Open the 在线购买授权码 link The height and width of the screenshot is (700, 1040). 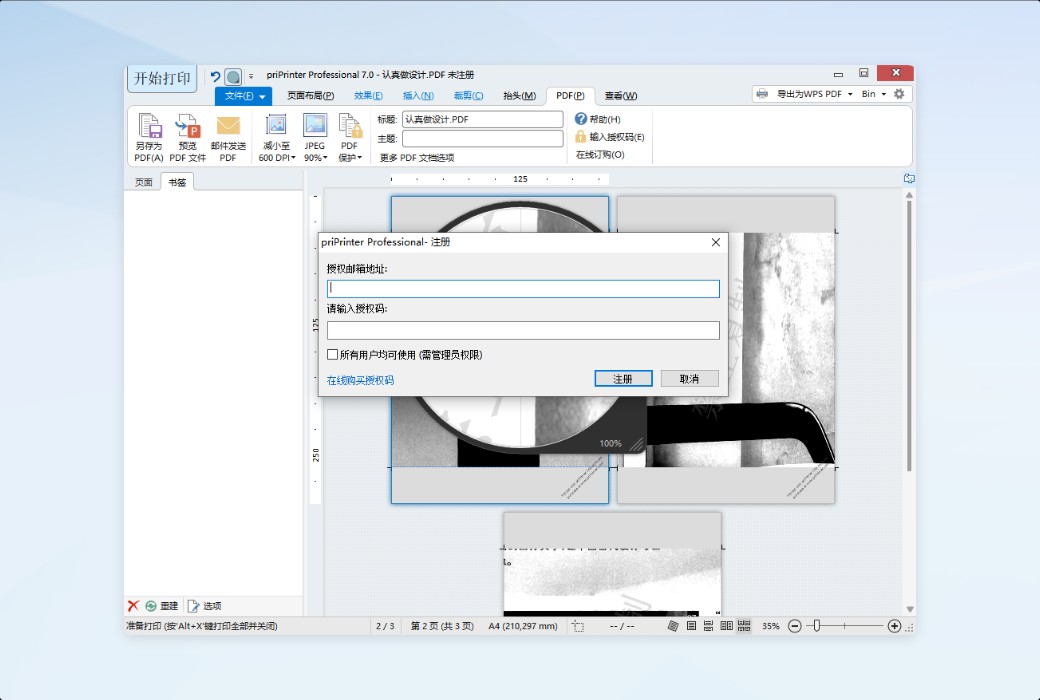360,380
